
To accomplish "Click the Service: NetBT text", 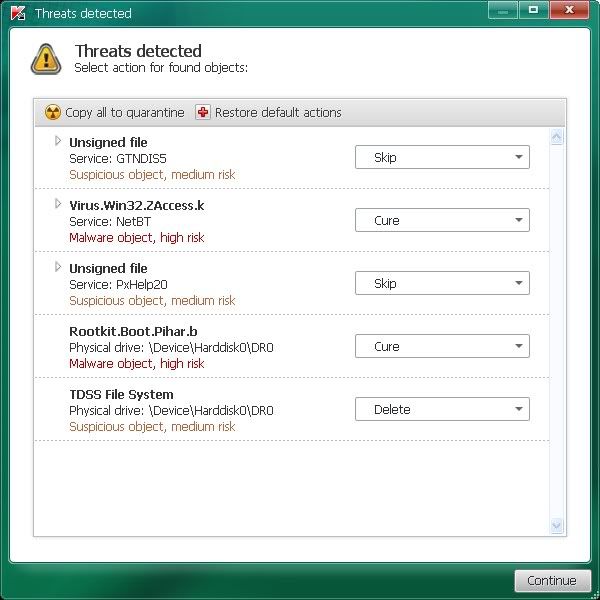I will coord(110,222).
